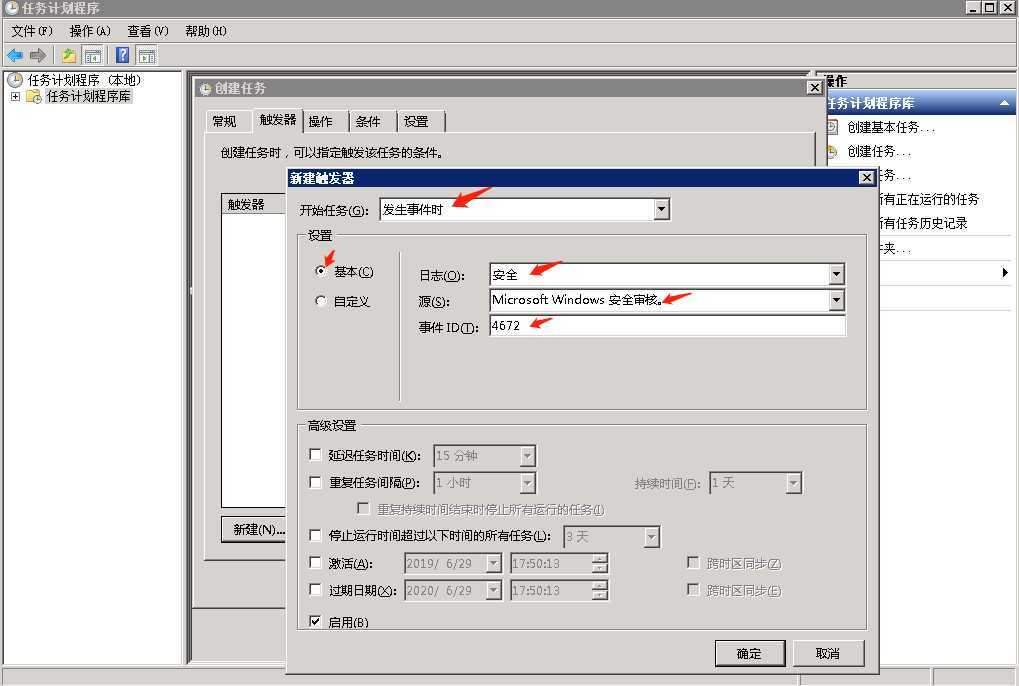Switch to the 设置 tab
Screen dimensions: 1019x686
[416, 121]
